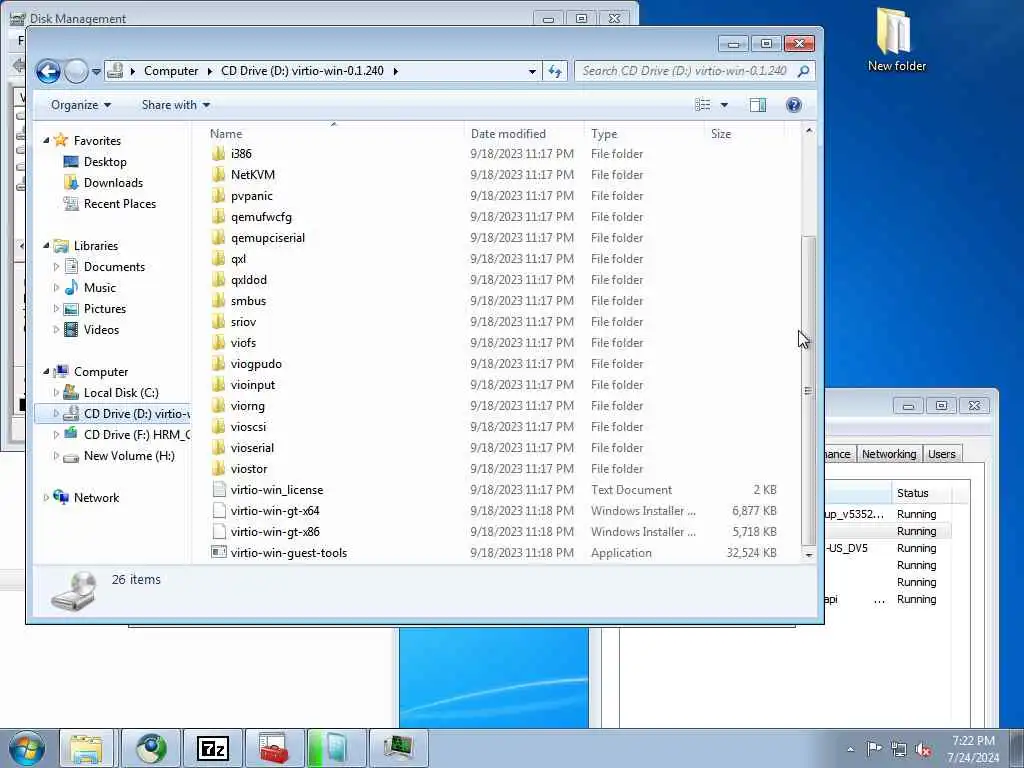Collapse the Computer tree group
This screenshot has width=1024, height=768.
coord(46,372)
